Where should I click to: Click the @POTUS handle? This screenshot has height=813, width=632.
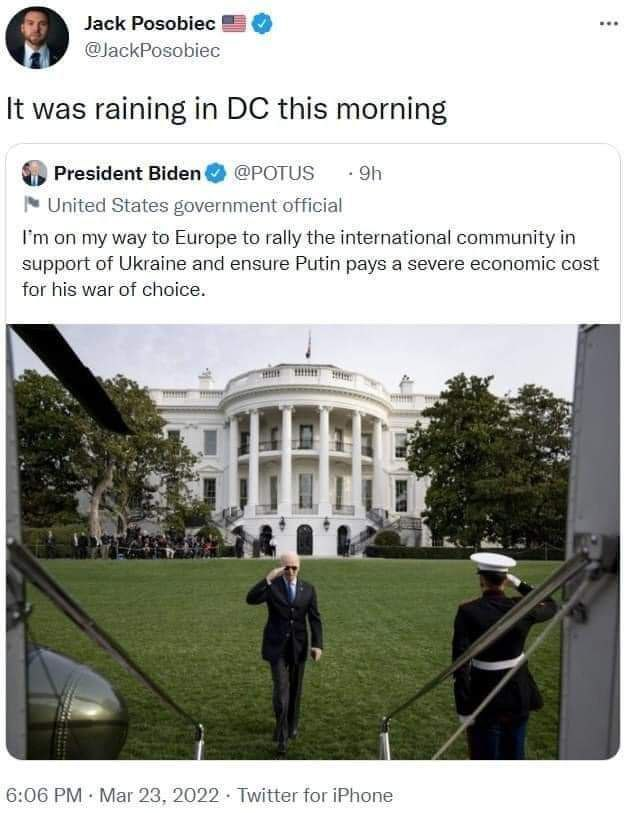pyautogui.click(x=274, y=173)
